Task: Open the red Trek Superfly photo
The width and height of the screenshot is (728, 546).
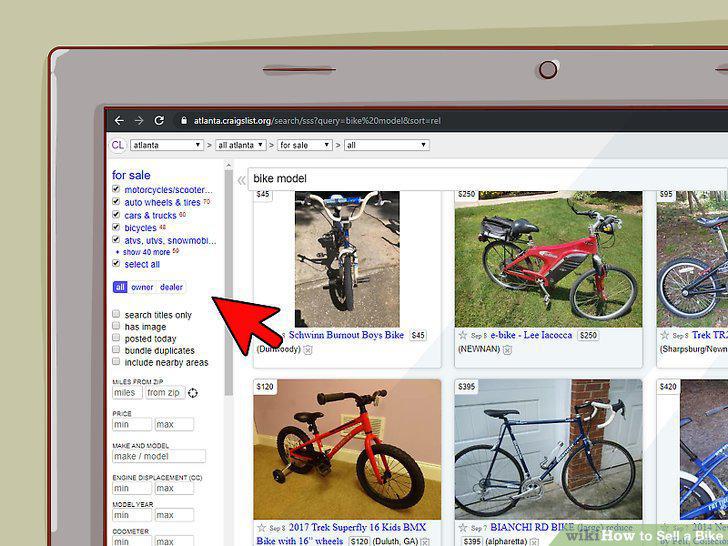Action: point(347,450)
